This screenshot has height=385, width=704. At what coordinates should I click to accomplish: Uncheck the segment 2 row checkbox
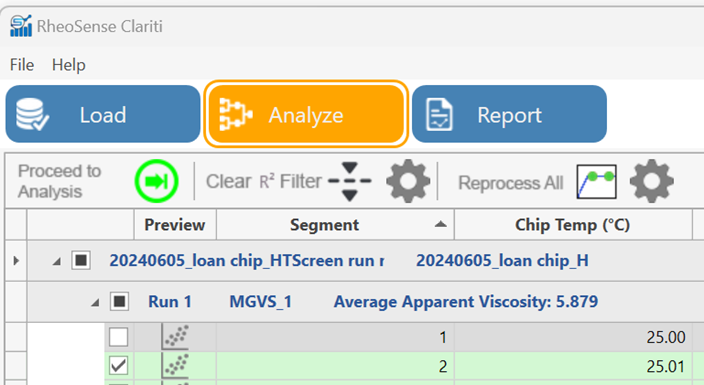click(119, 366)
